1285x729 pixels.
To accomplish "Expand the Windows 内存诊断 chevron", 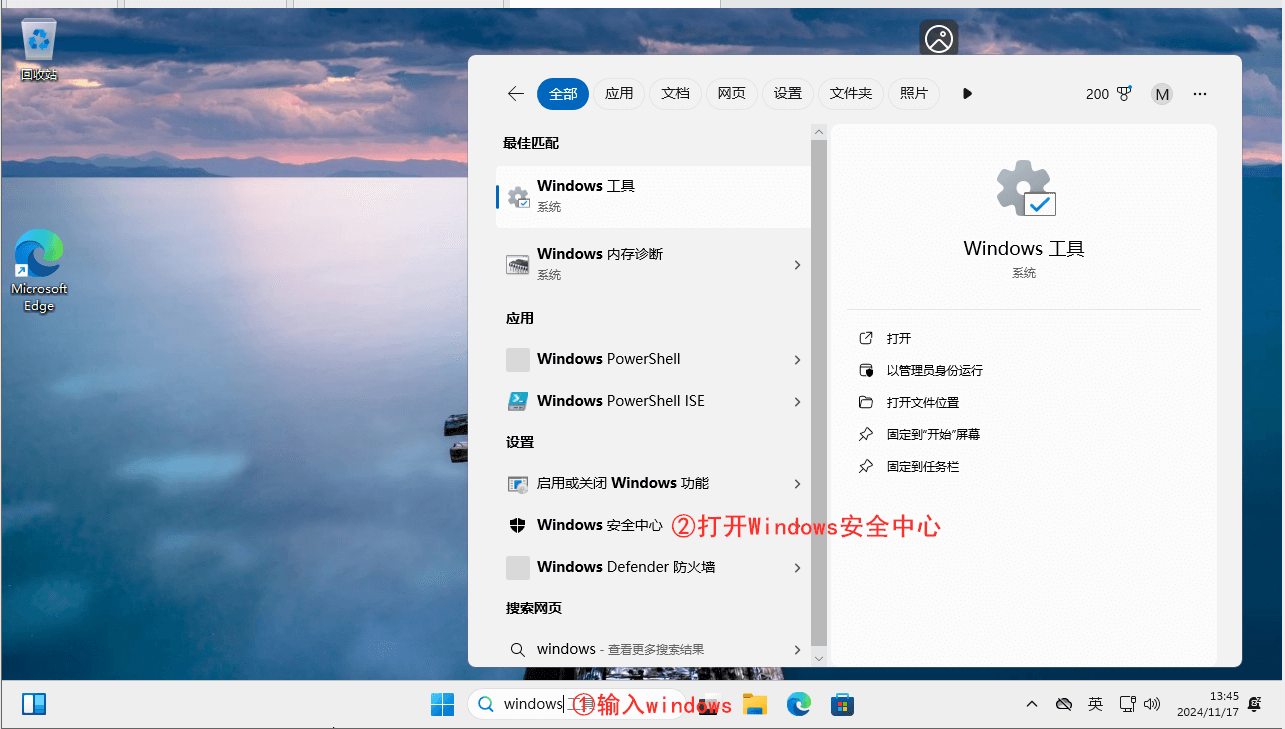I will coord(797,265).
